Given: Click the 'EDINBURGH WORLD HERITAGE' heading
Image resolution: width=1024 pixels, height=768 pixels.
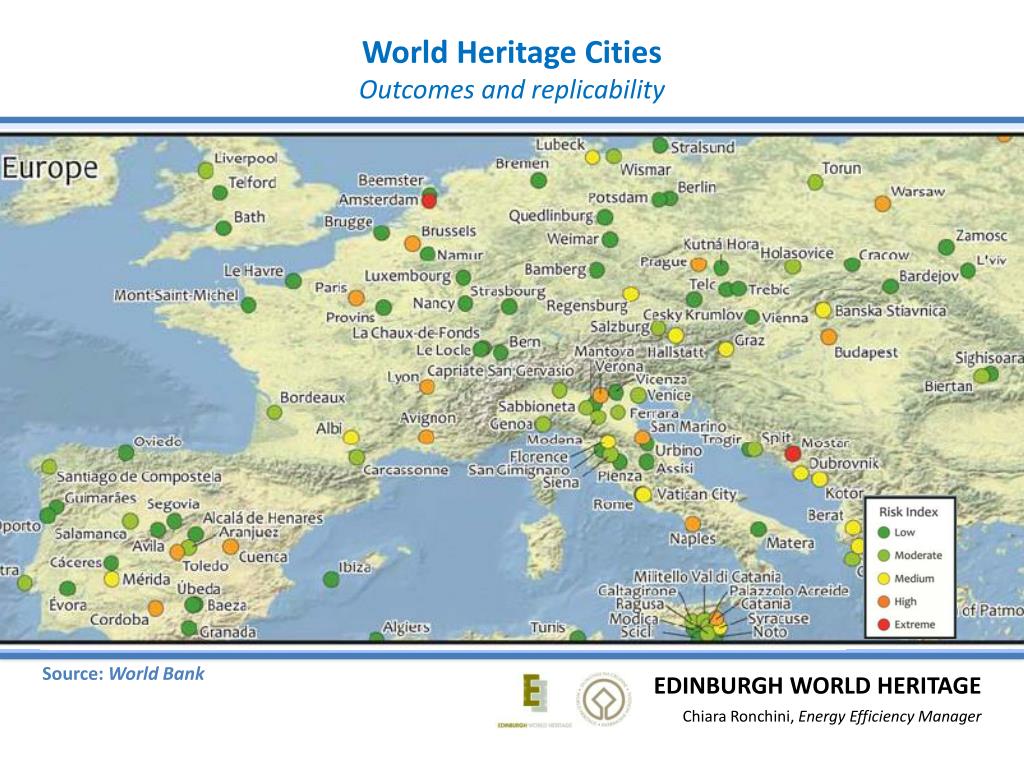Looking at the screenshot, I should click(x=817, y=686).
